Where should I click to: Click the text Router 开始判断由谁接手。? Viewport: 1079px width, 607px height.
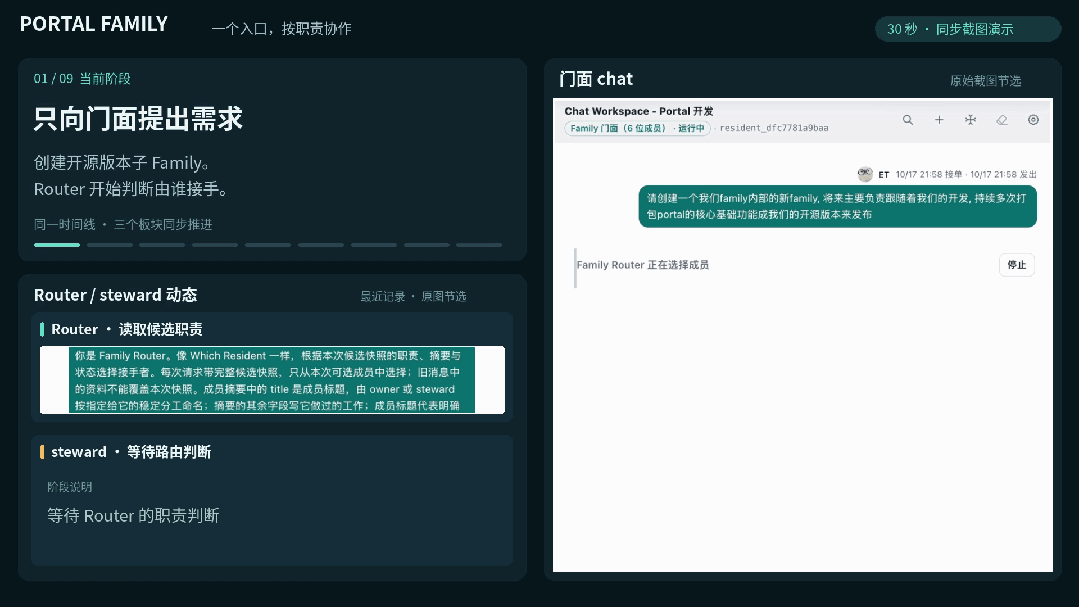[x=131, y=189]
